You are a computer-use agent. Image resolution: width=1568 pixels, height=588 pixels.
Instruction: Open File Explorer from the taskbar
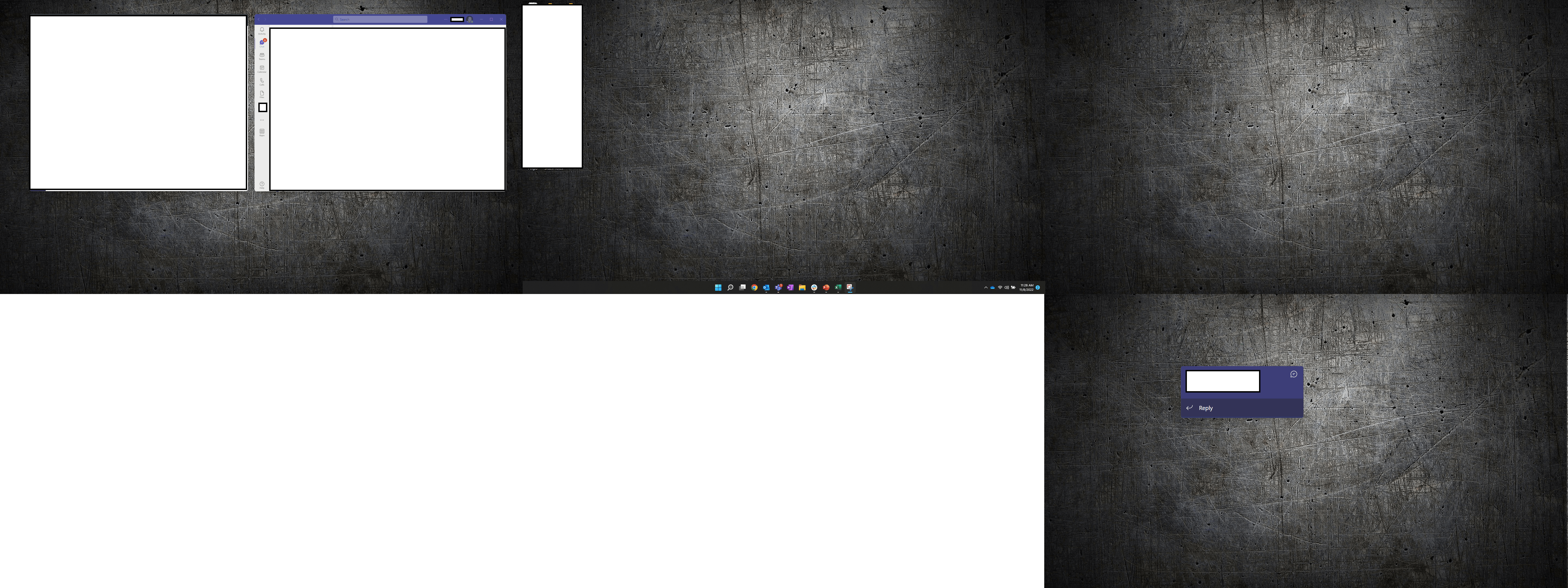(802, 287)
